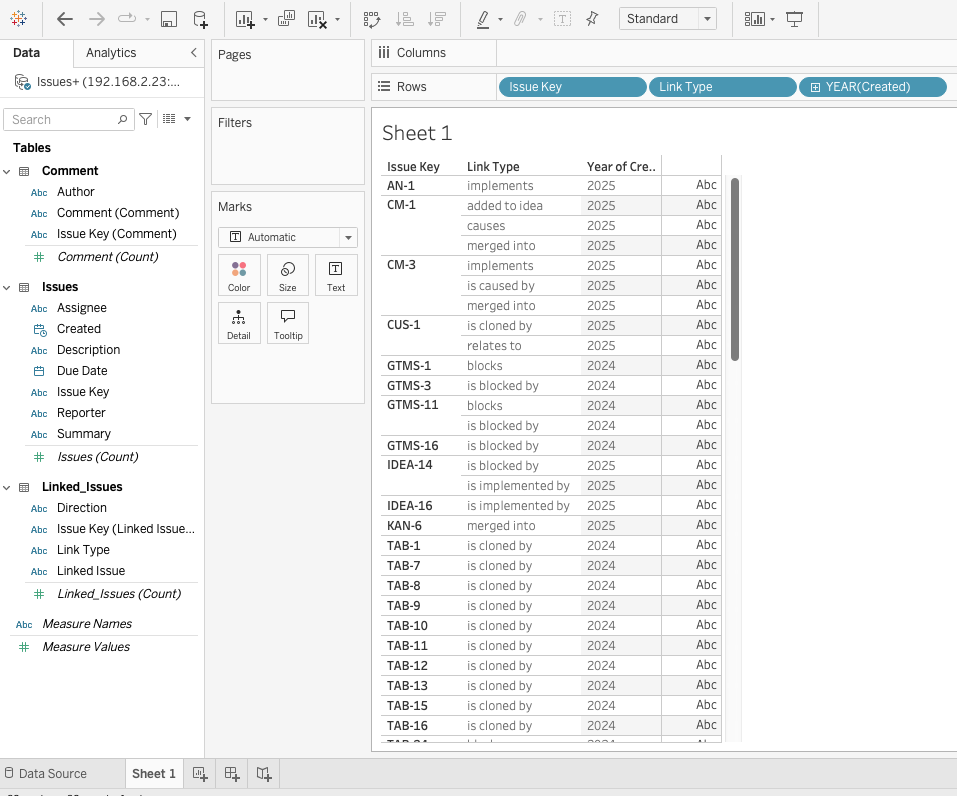Click the Size marks button

[x=287, y=275]
